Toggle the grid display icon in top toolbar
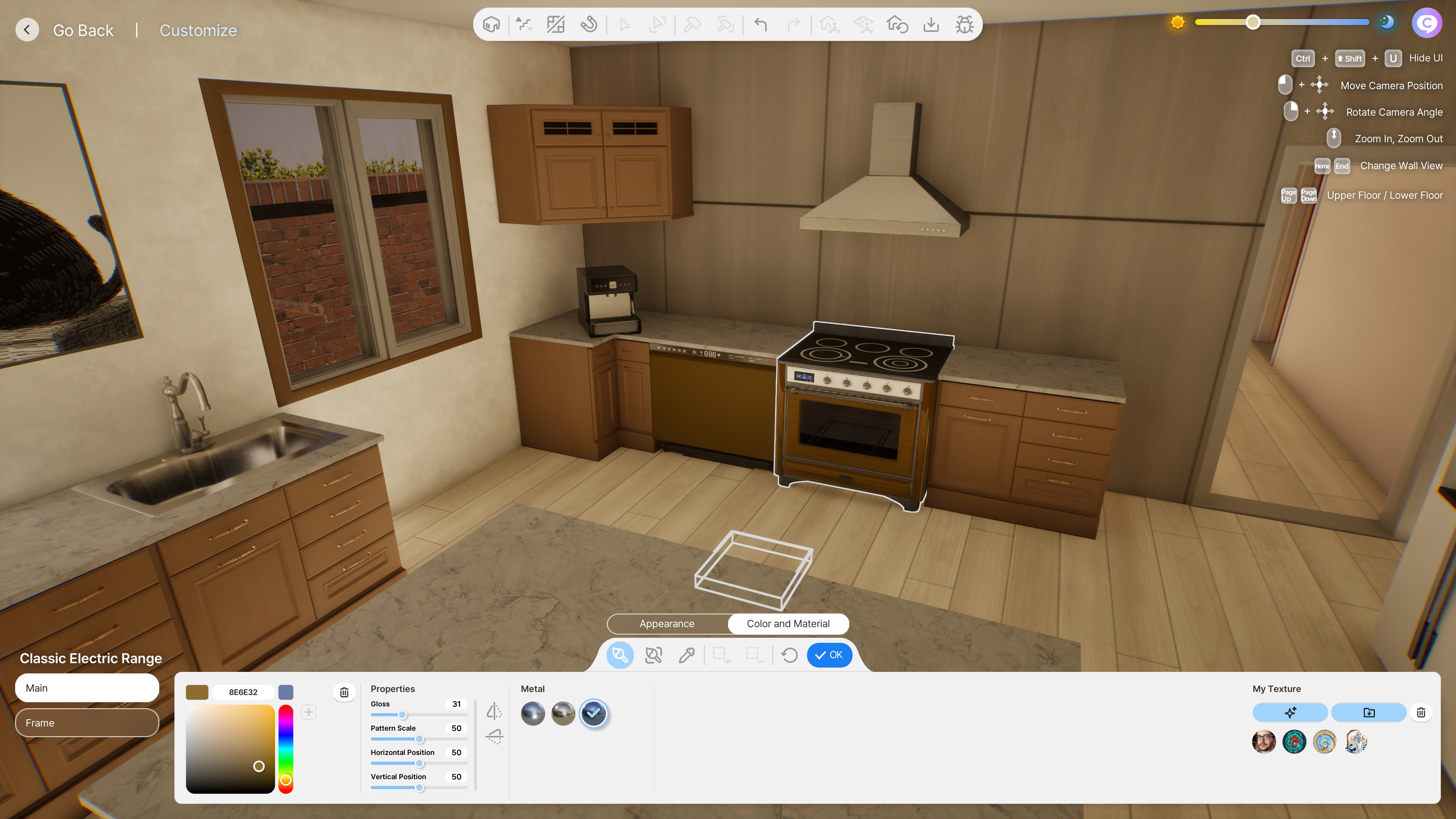This screenshot has height=819, width=1456. pyautogui.click(x=555, y=24)
